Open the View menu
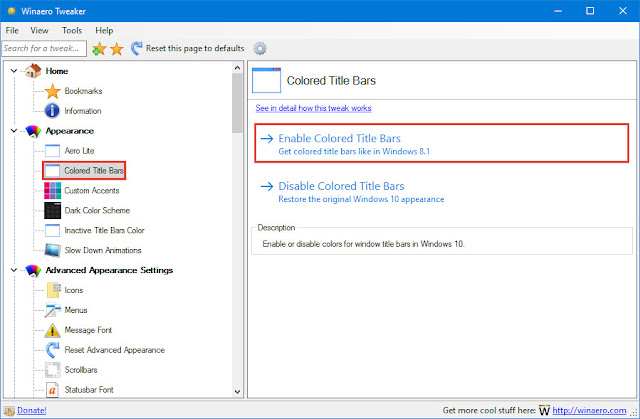The width and height of the screenshot is (640, 419). click(39, 31)
